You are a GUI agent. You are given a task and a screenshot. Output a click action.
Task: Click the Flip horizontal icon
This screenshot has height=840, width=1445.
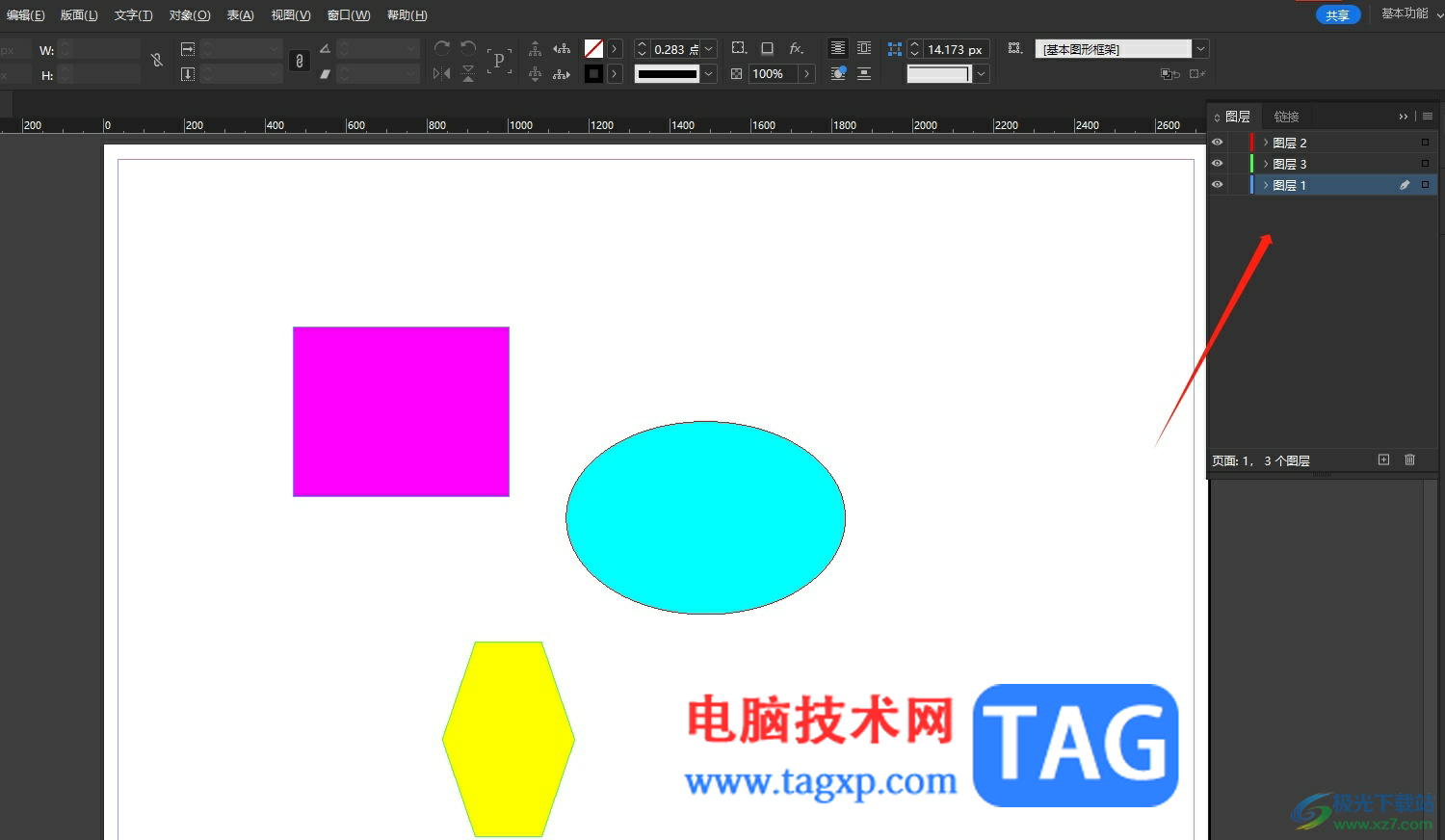(x=442, y=73)
